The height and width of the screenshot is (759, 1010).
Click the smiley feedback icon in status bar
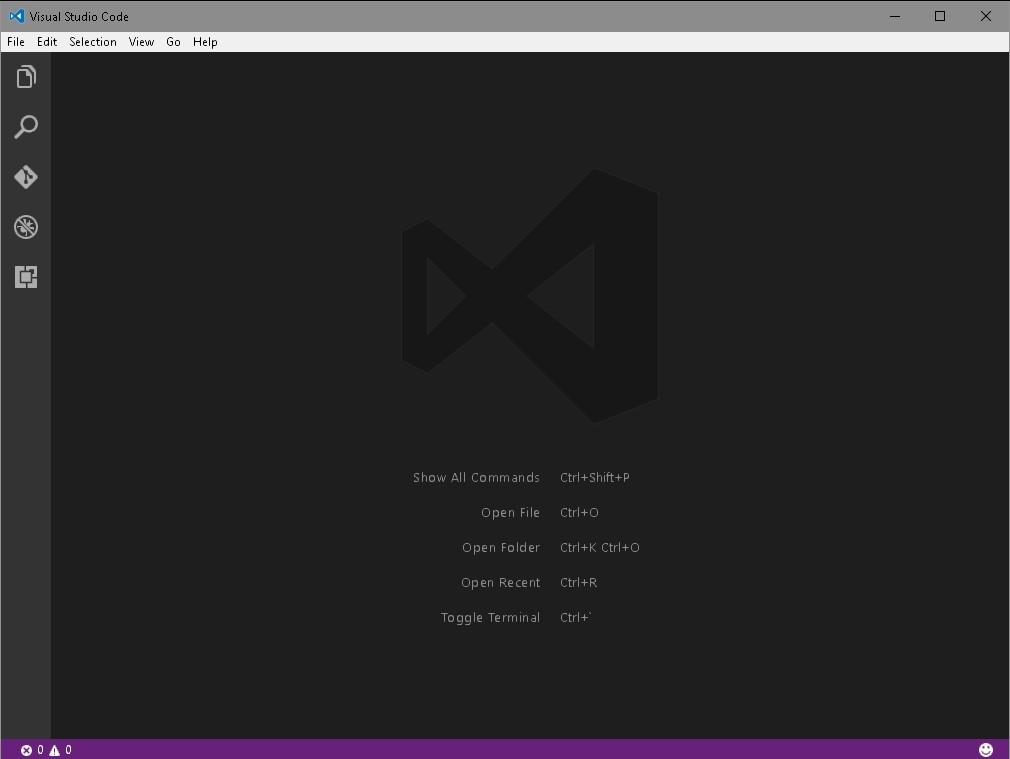[985, 749]
